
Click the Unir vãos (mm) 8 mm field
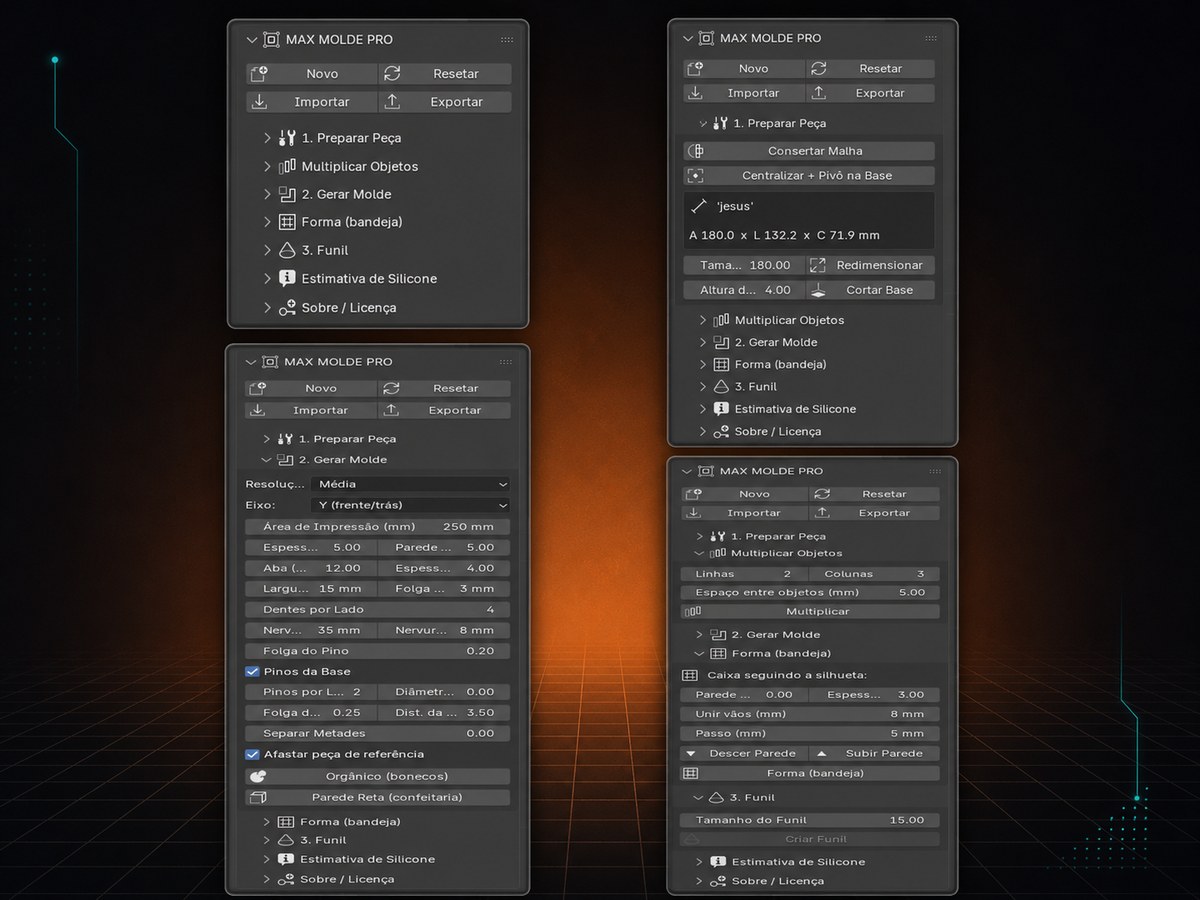[x=810, y=714]
